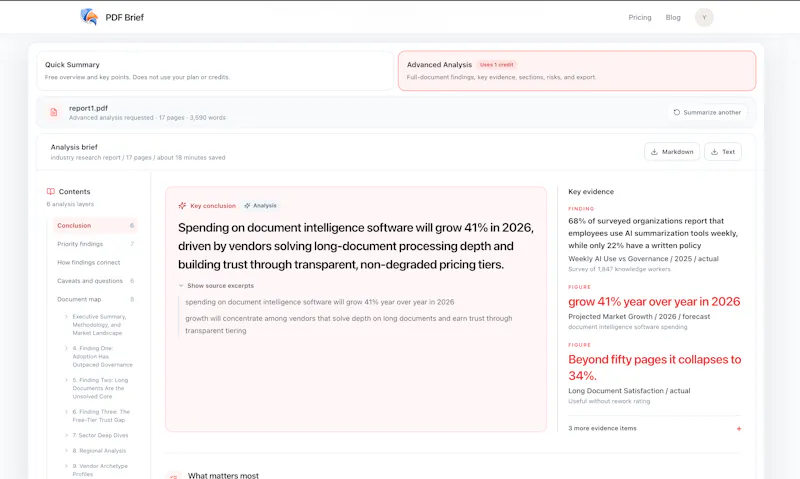The image size is (800, 479).
Task: Collapse the Show source excerpts section
Action: [216, 286]
